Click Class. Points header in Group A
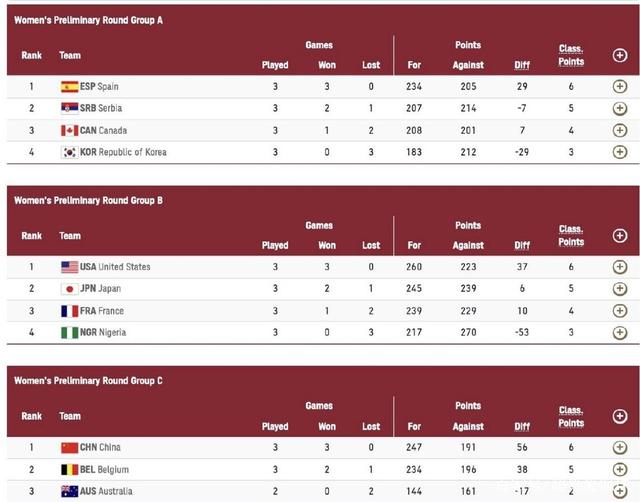Screen dimensions: 640x502 (571, 55)
